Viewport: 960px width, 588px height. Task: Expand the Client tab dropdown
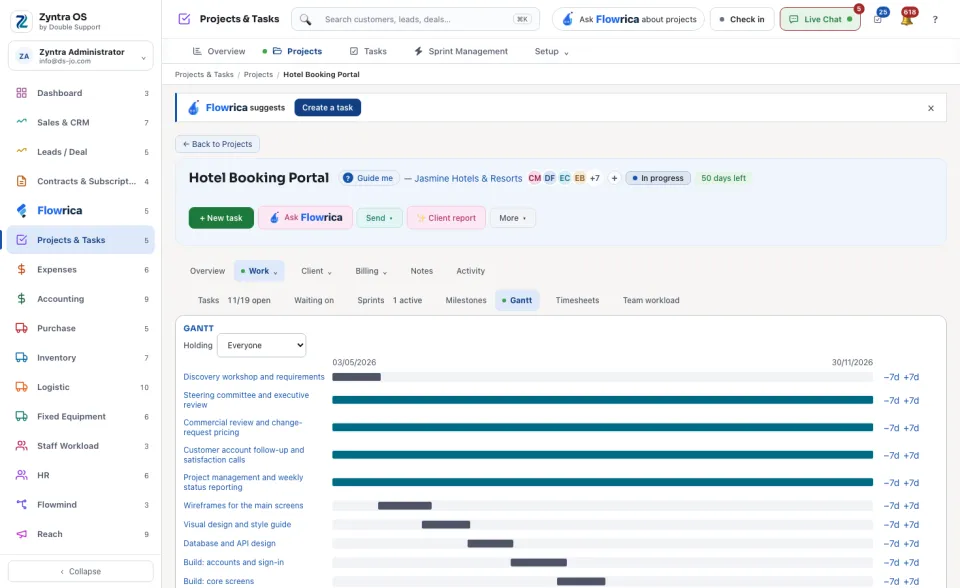[x=316, y=271]
